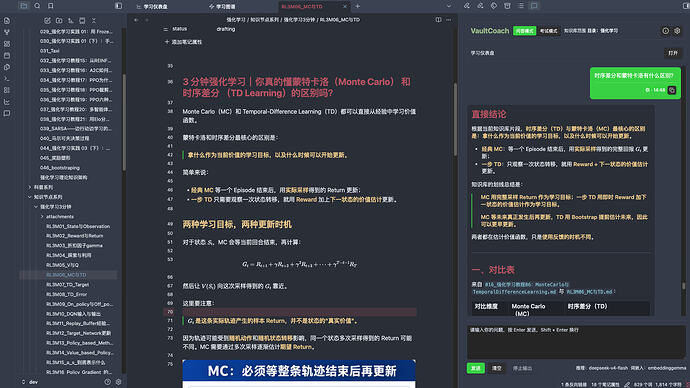The height and width of the screenshot is (388, 690).
Task: Open the 046_bootstraping note
Action: click(x=60, y=168)
